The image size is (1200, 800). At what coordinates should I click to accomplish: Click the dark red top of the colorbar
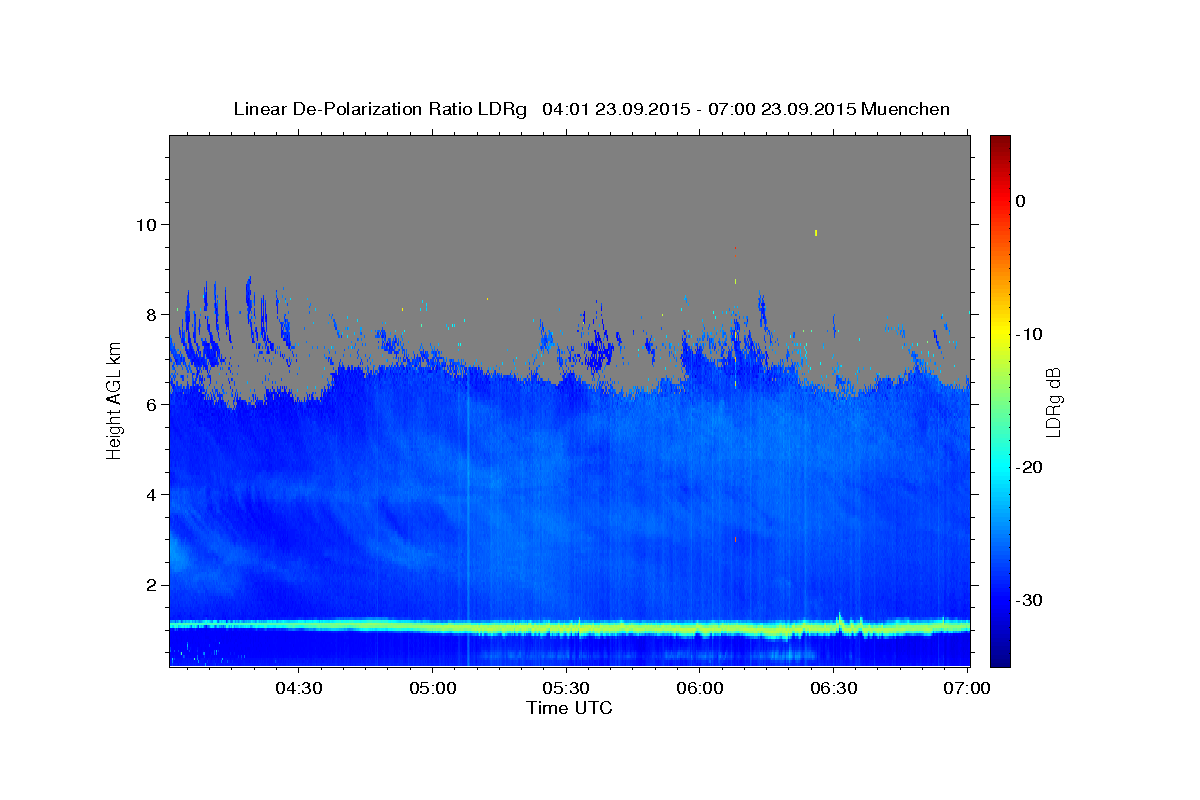(999, 142)
